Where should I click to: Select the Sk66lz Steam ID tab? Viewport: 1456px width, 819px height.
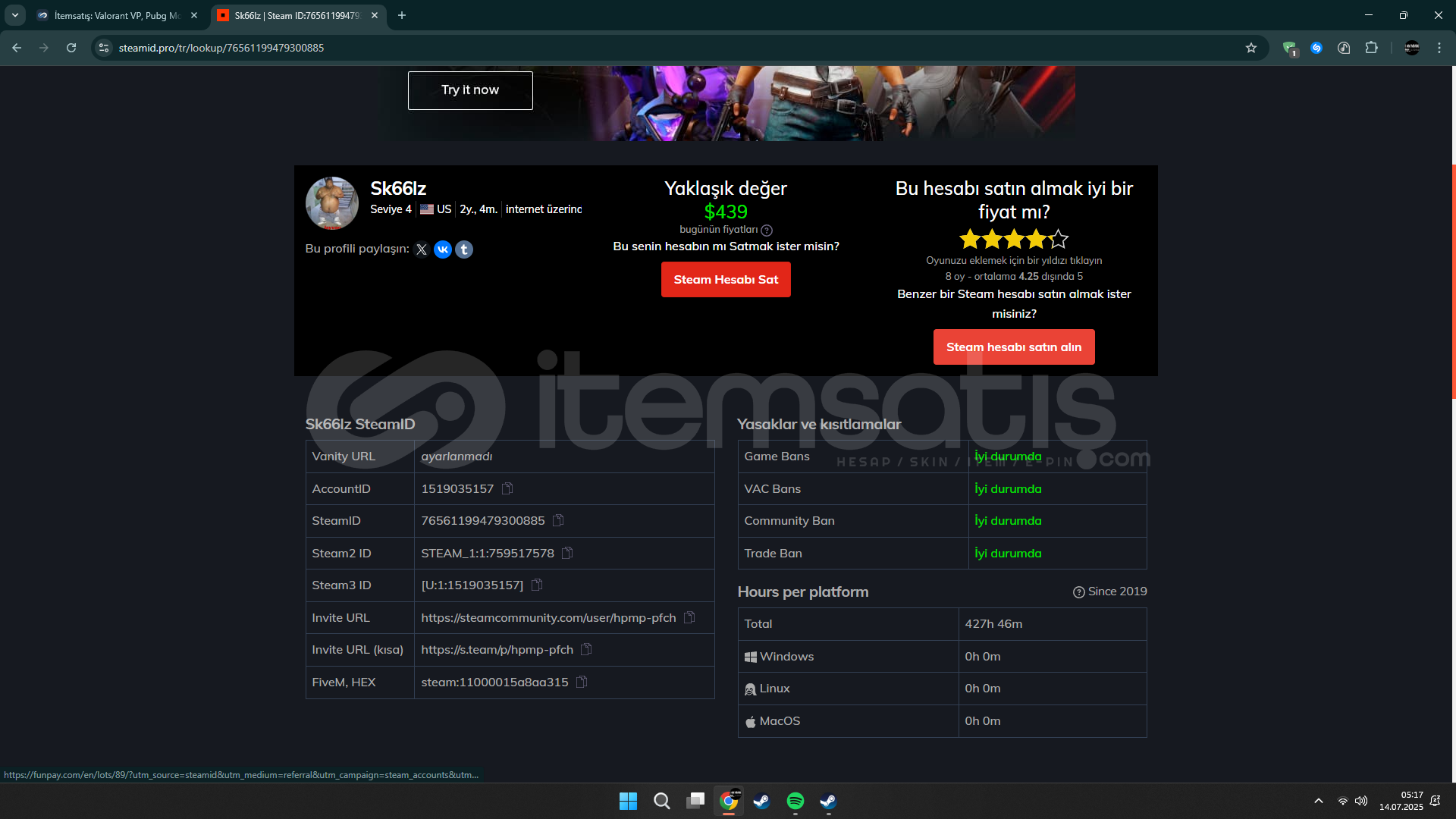297,15
